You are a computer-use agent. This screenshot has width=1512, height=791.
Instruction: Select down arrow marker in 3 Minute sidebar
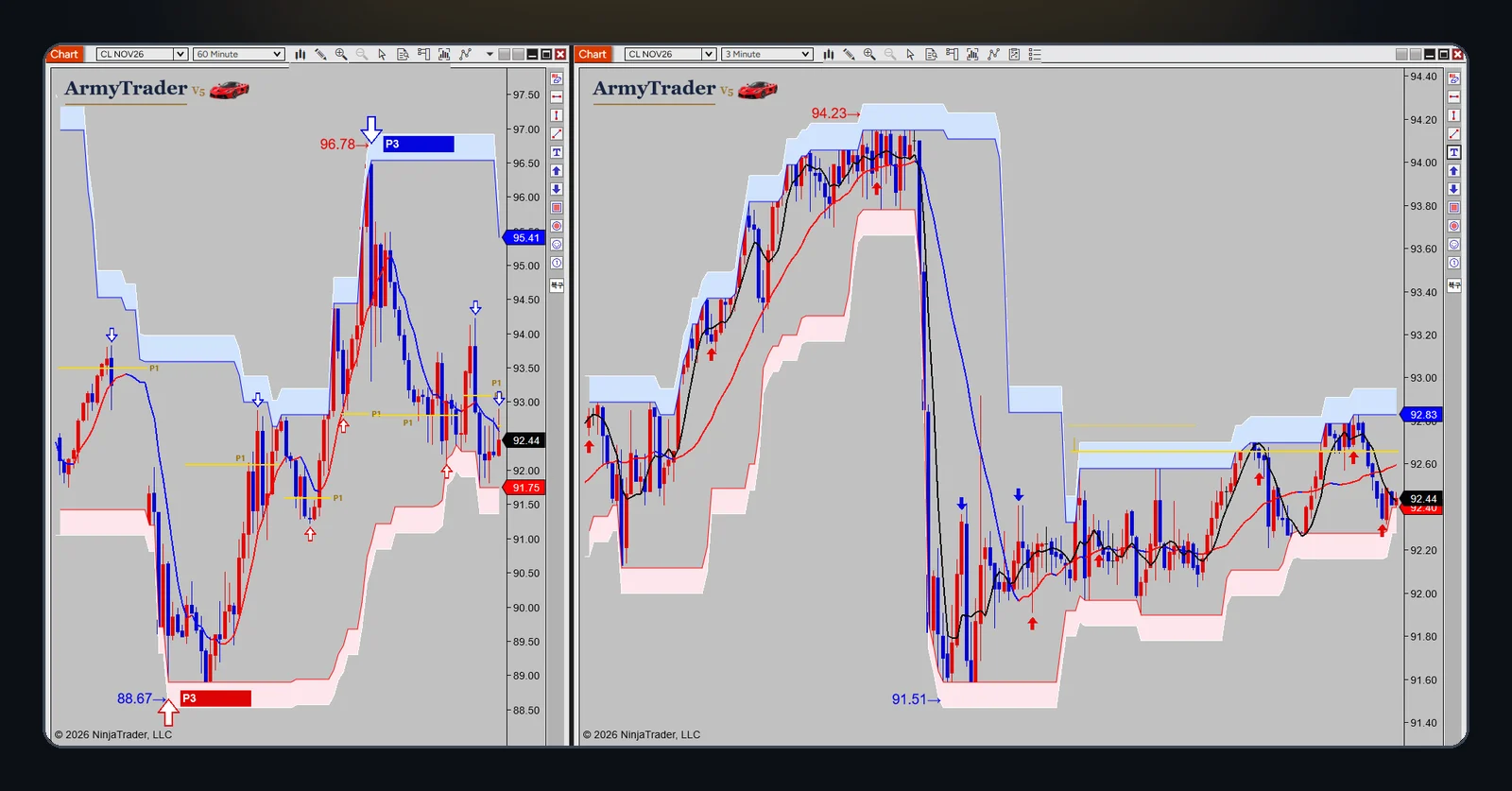(1453, 189)
